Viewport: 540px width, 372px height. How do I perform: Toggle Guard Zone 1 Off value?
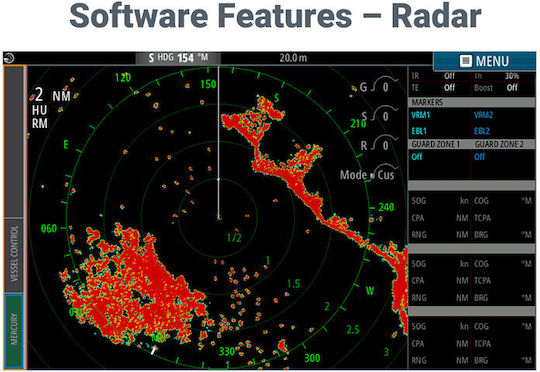tap(417, 157)
